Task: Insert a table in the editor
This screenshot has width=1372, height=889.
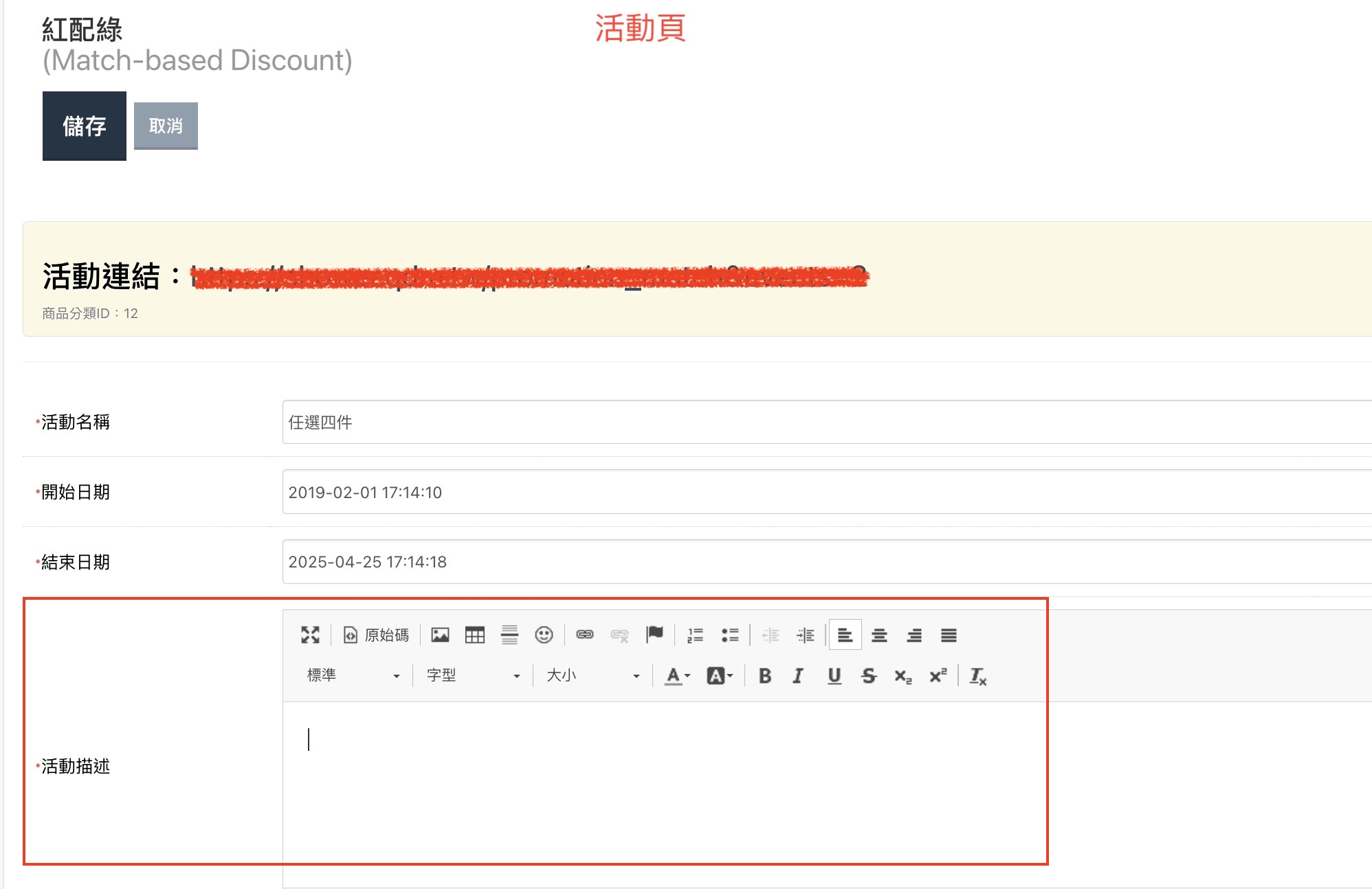Action: pos(474,635)
